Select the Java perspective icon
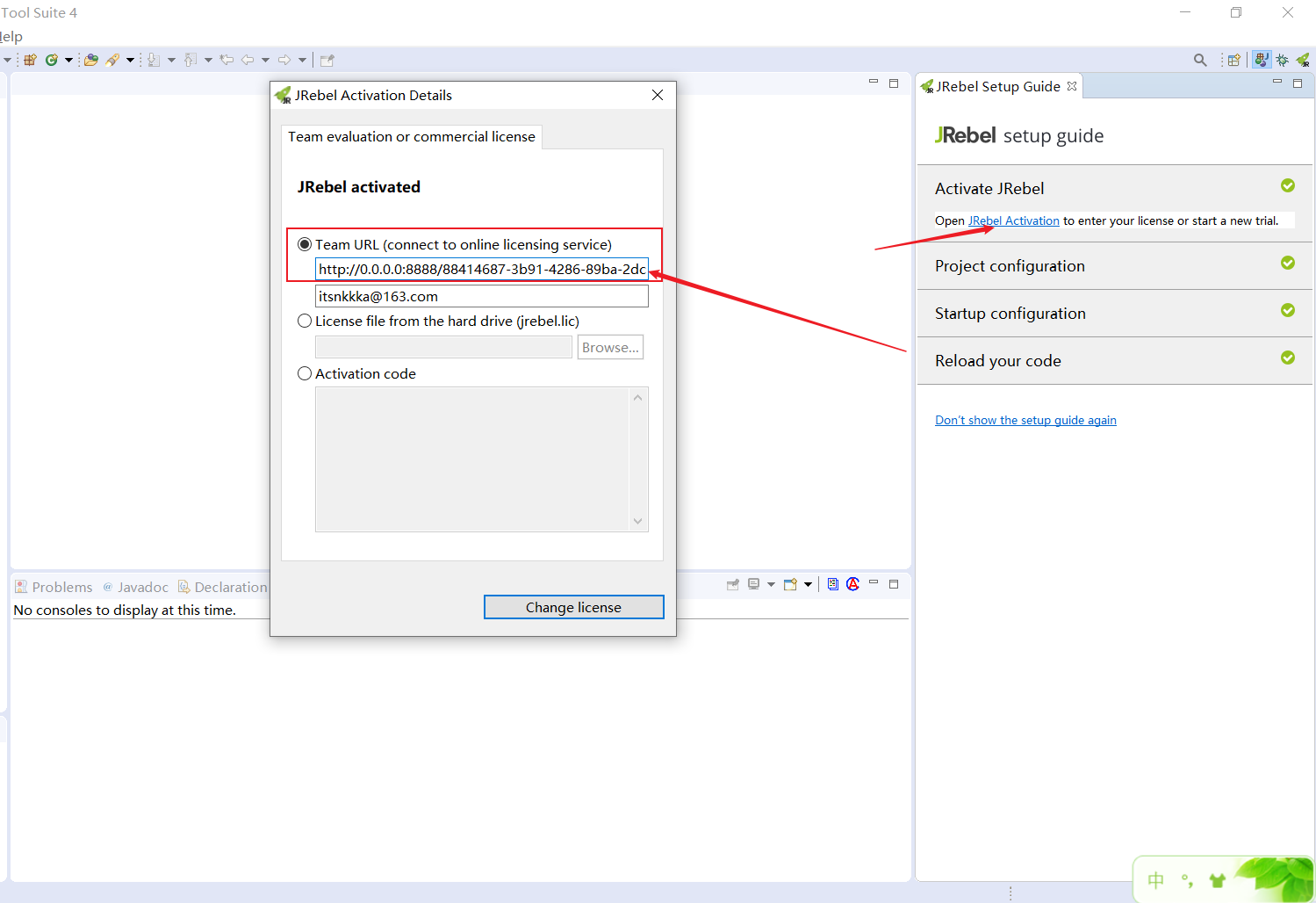Viewport: 1316px width, 903px height. (x=1262, y=60)
